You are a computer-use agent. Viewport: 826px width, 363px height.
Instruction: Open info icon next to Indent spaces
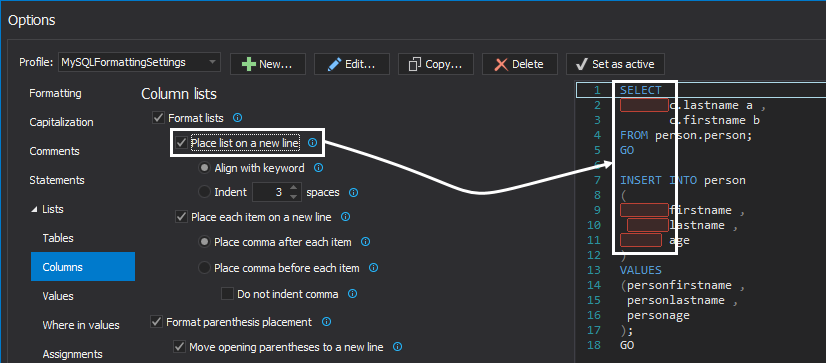click(x=353, y=193)
